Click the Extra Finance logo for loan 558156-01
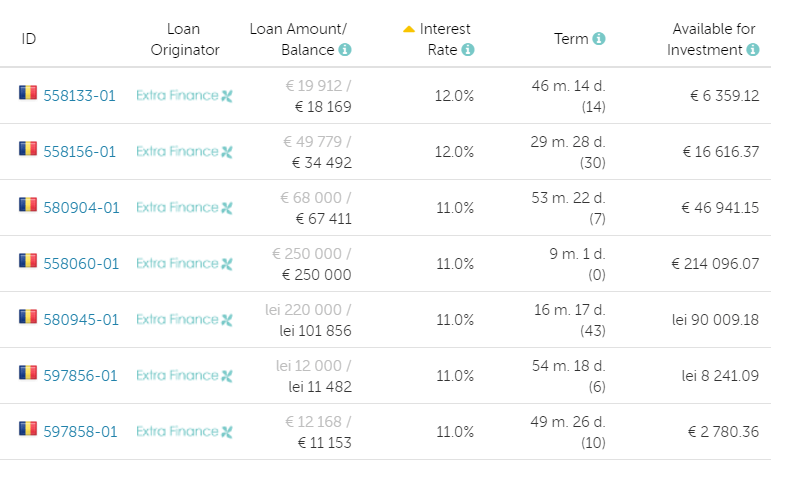The width and height of the screenshot is (792, 487). [184, 152]
